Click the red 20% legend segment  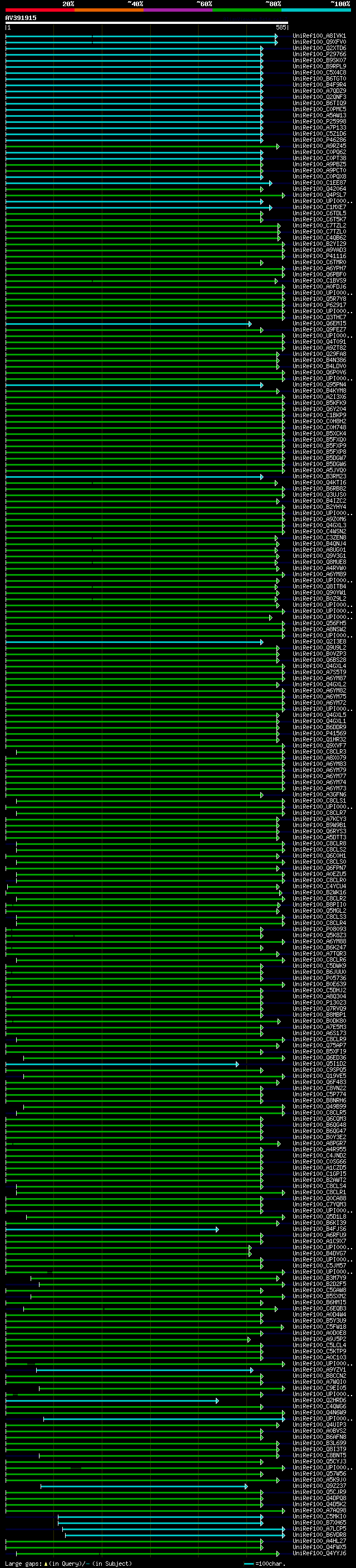(39, 10)
